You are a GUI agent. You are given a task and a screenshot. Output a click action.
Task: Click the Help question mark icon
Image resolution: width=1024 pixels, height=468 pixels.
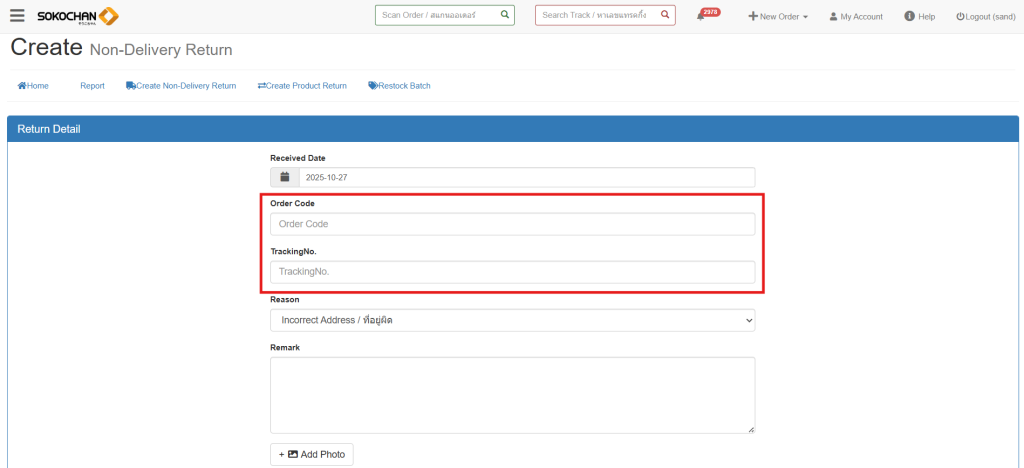[x=909, y=17]
